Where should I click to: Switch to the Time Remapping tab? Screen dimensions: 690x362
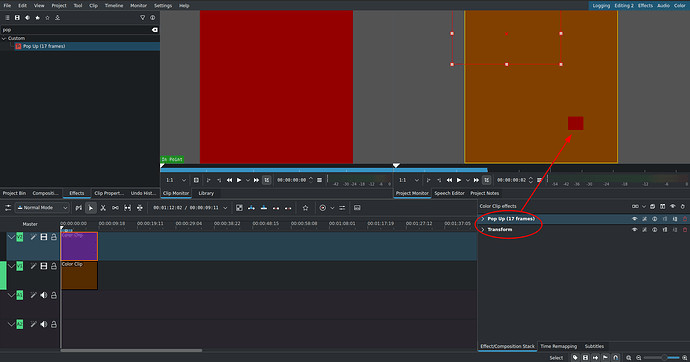click(558, 346)
